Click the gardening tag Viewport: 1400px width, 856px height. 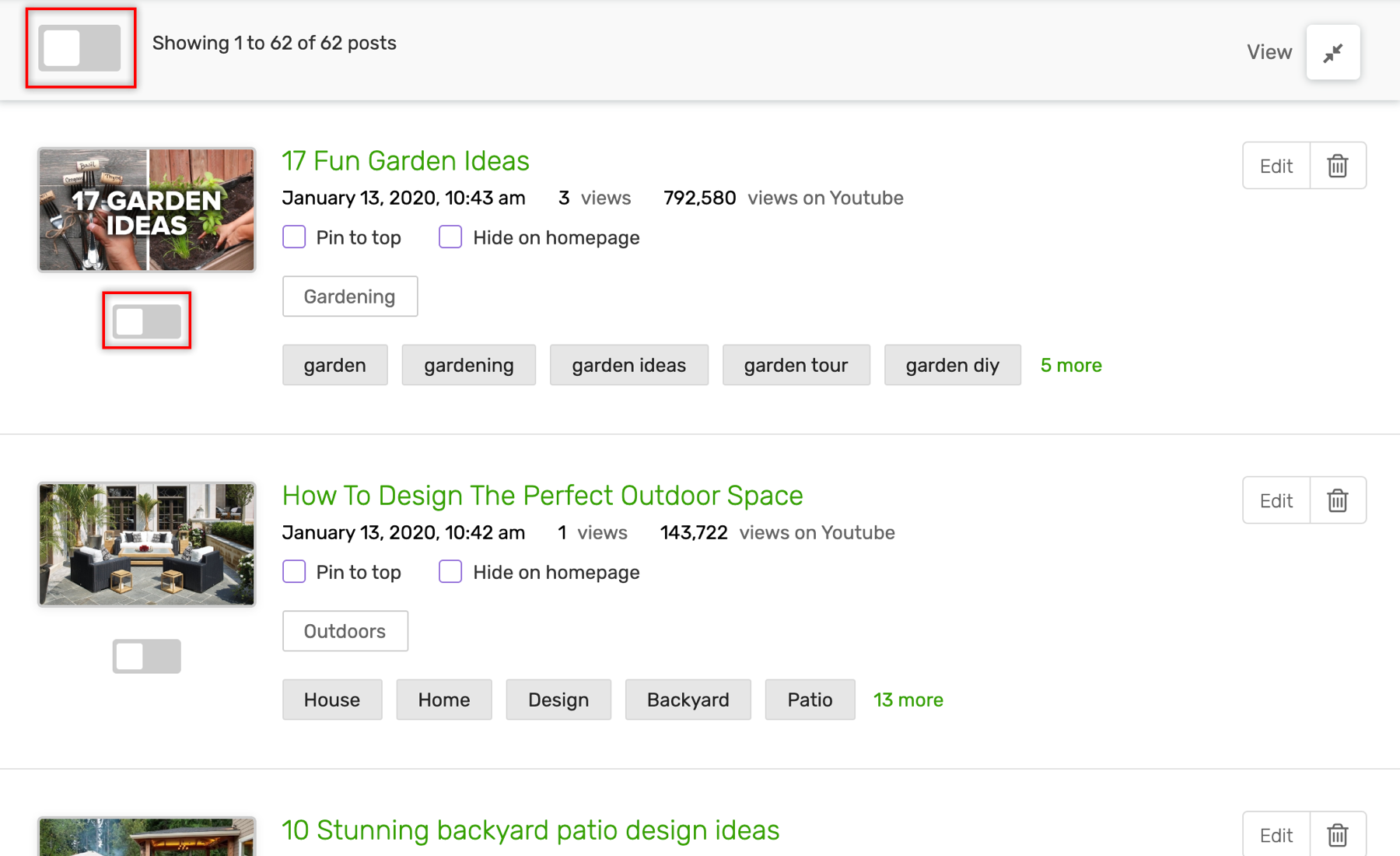[469, 365]
